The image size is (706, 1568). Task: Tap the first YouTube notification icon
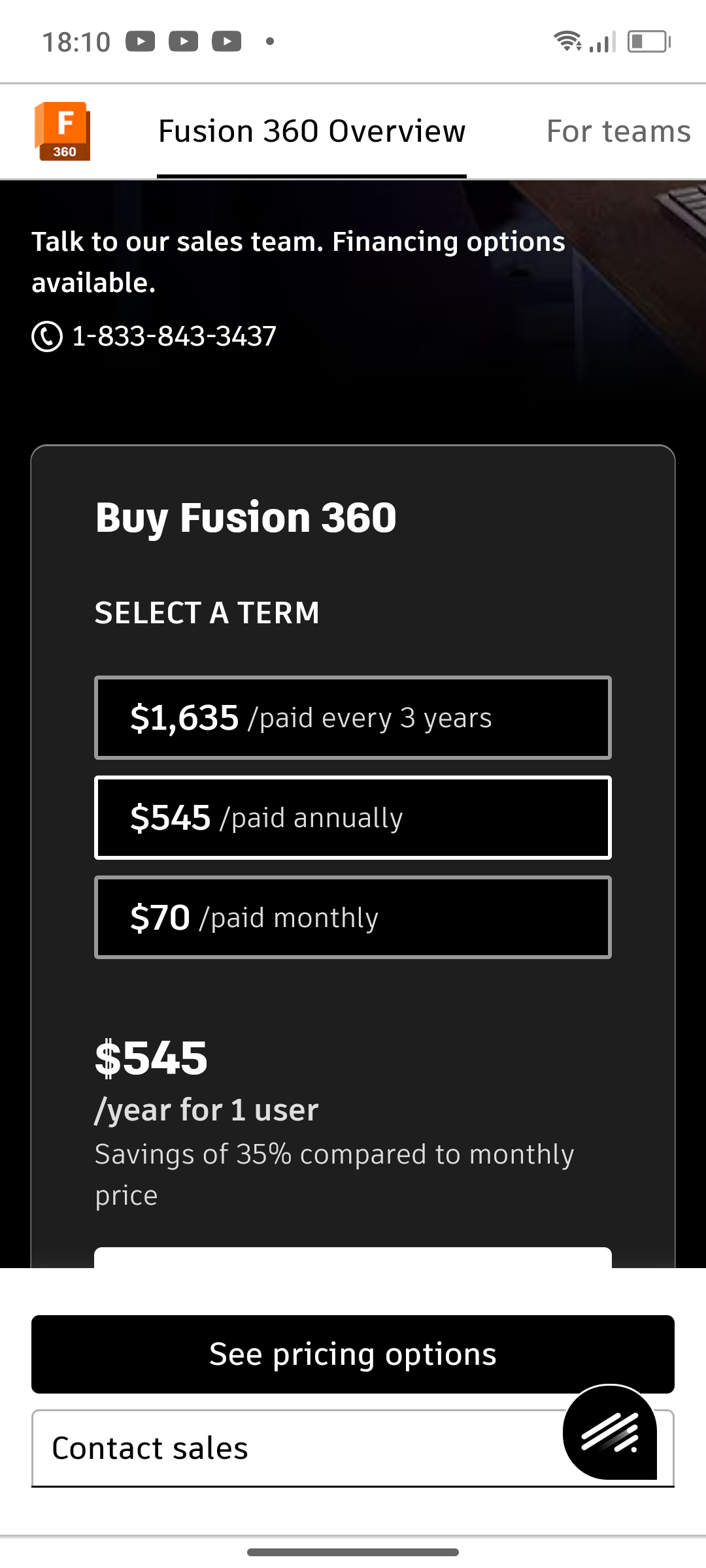click(141, 42)
